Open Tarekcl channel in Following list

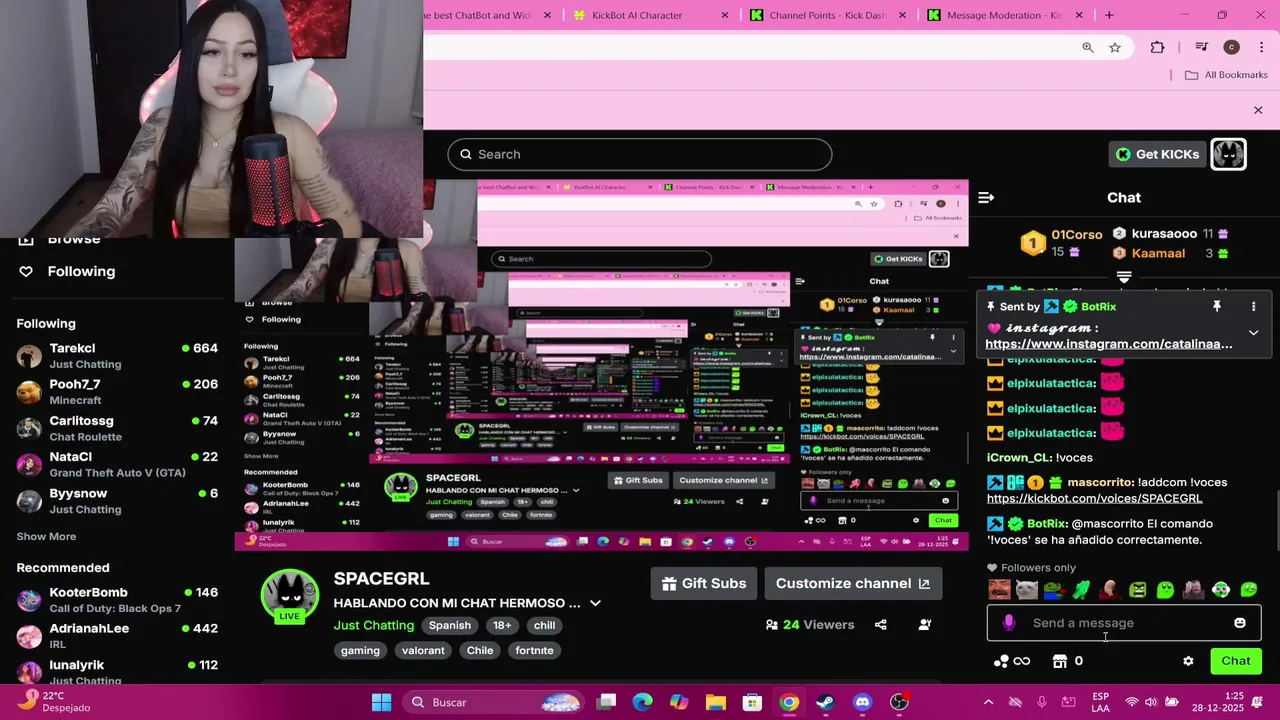pyautogui.click(x=117, y=356)
